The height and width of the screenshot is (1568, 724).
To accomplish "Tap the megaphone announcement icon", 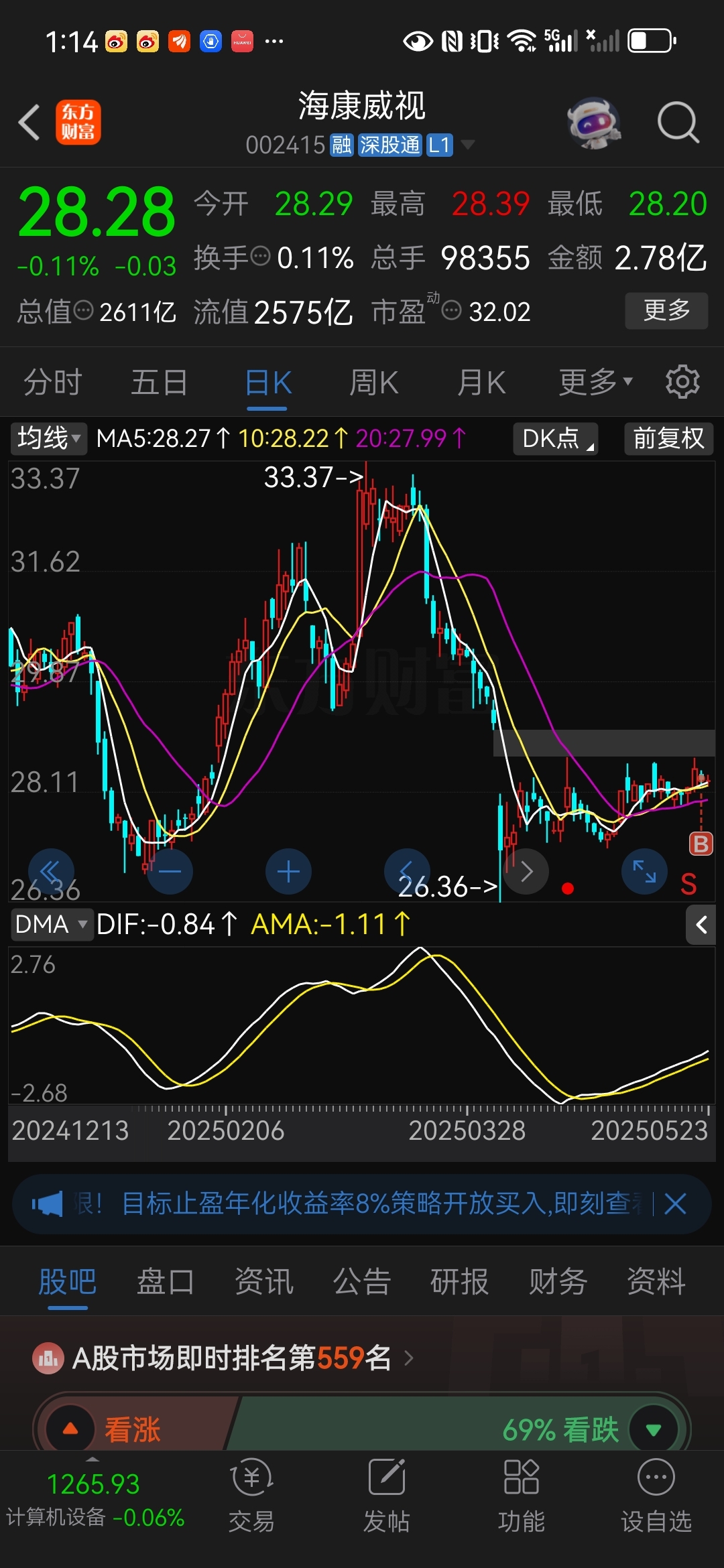I will click(x=47, y=1204).
